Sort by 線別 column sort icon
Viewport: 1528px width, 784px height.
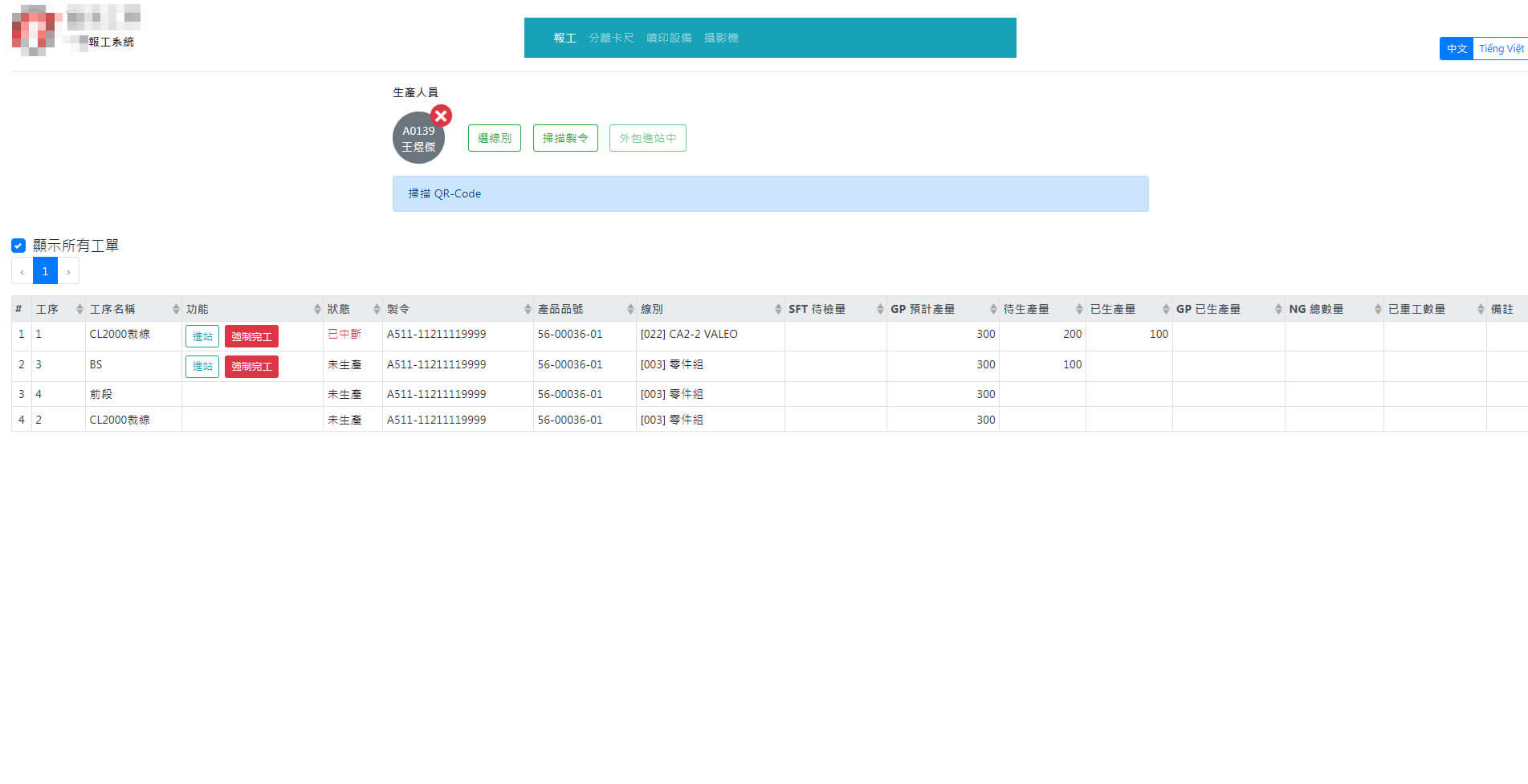(778, 310)
